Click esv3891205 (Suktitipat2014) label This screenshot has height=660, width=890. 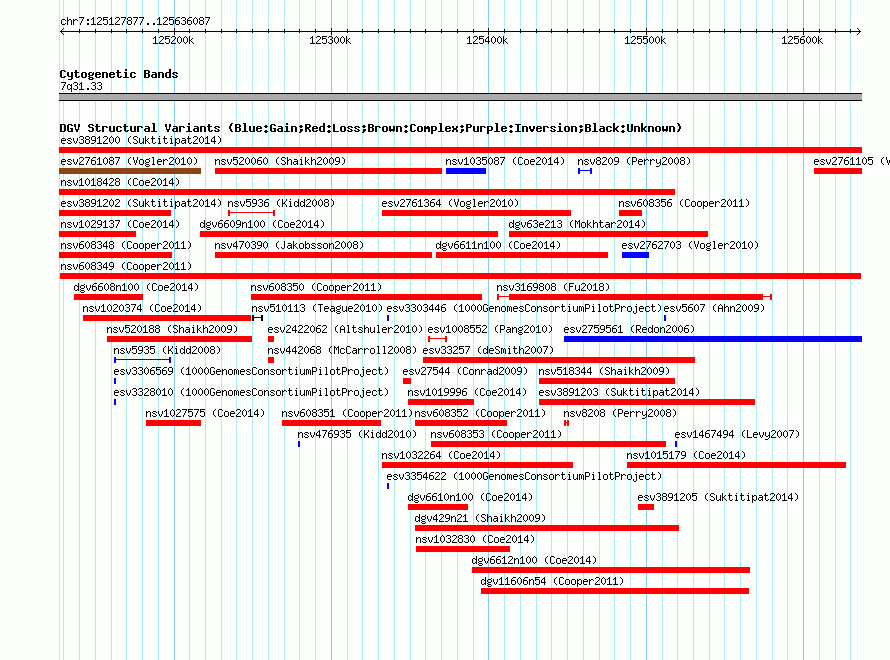tap(718, 497)
